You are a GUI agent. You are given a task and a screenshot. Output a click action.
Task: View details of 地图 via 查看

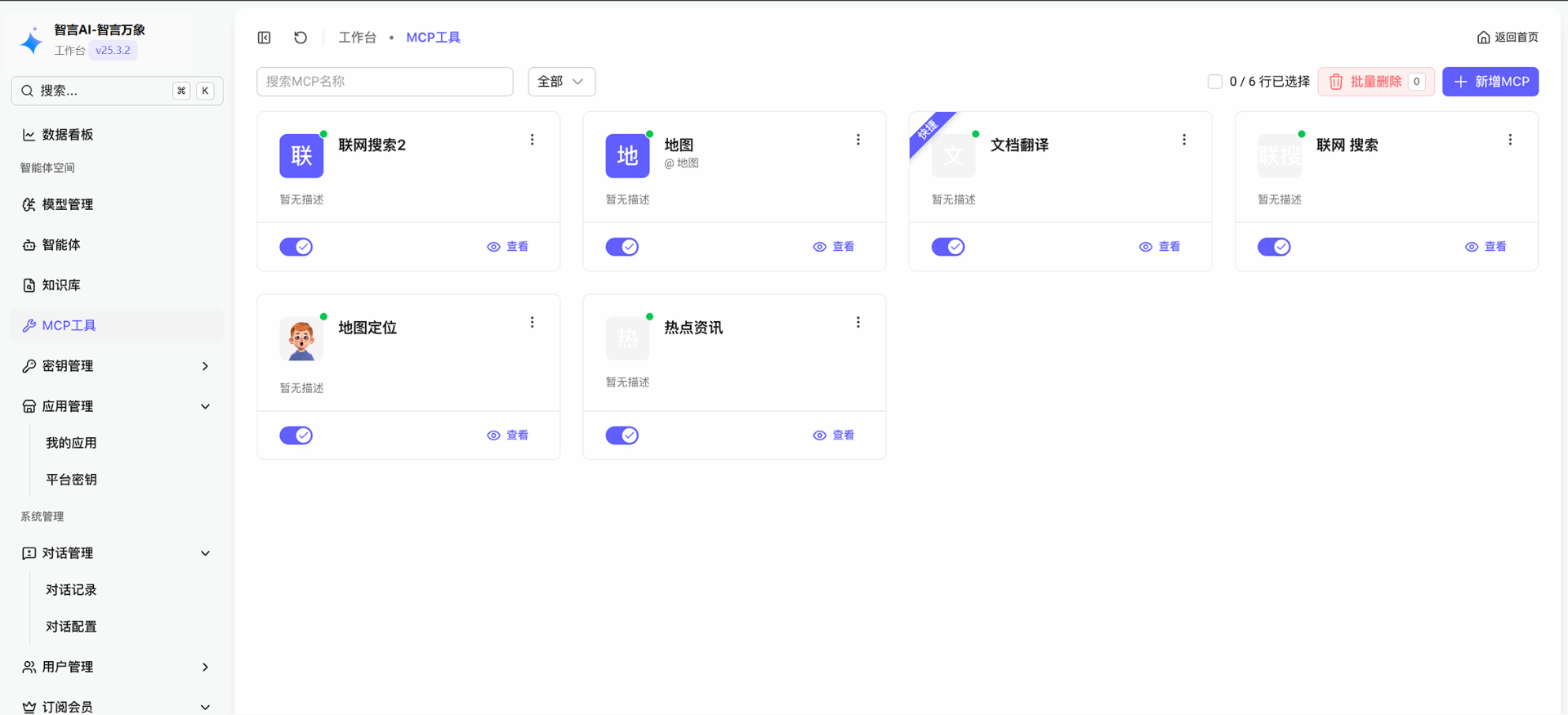(x=834, y=247)
